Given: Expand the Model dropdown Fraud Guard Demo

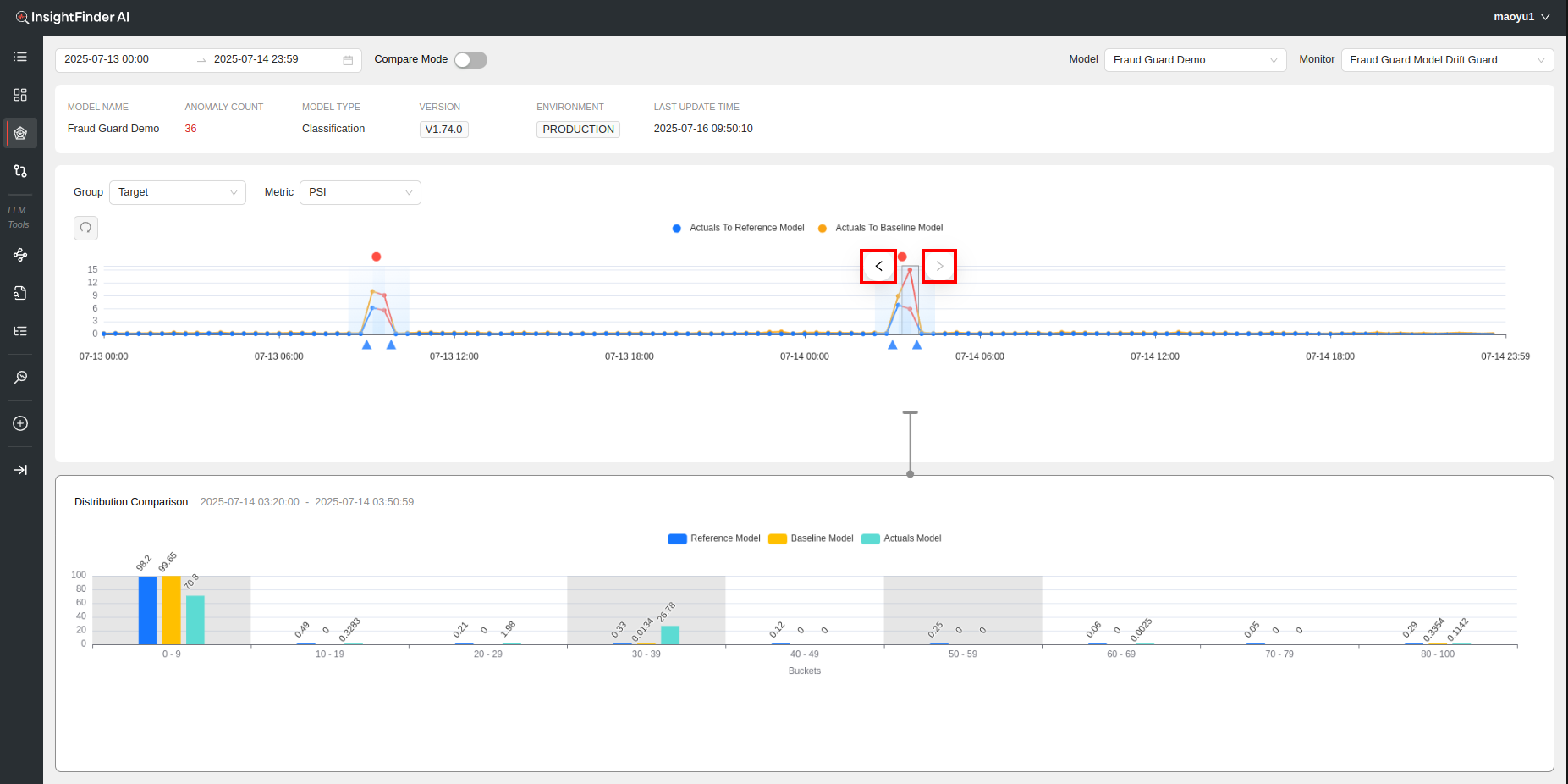Looking at the screenshot, I should [1194, 60].
